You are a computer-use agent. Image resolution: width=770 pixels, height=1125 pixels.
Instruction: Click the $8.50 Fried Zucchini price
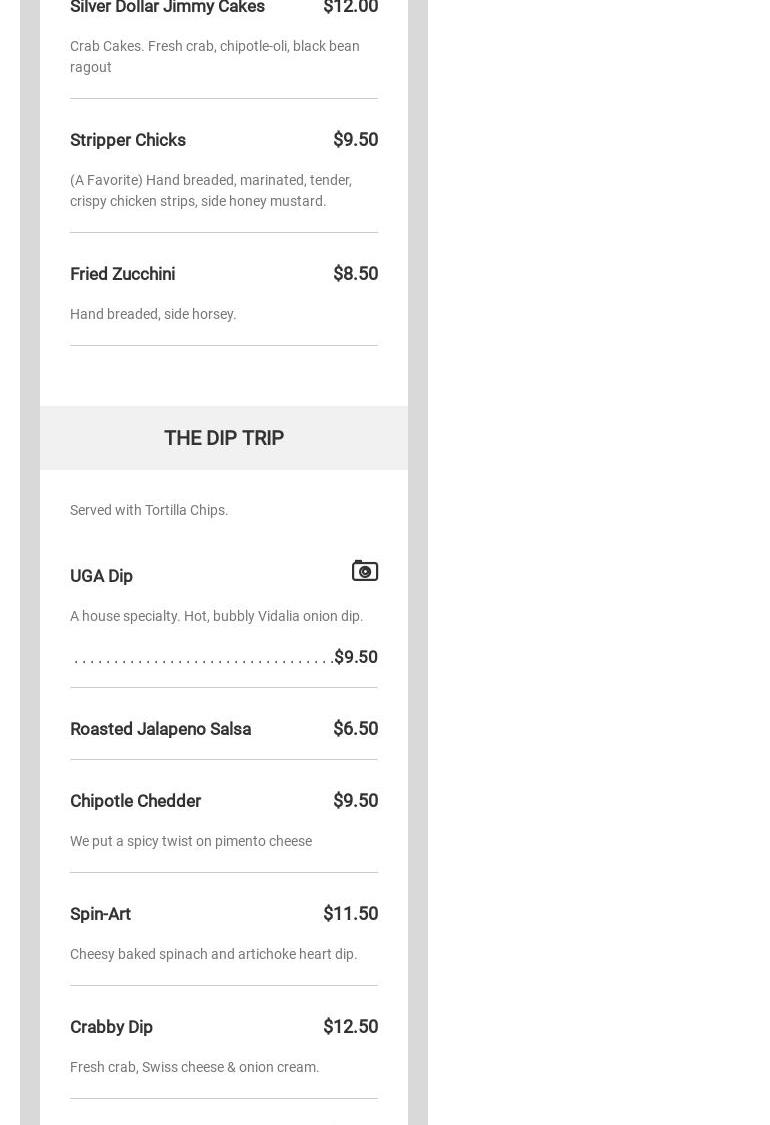coord(355,274)
